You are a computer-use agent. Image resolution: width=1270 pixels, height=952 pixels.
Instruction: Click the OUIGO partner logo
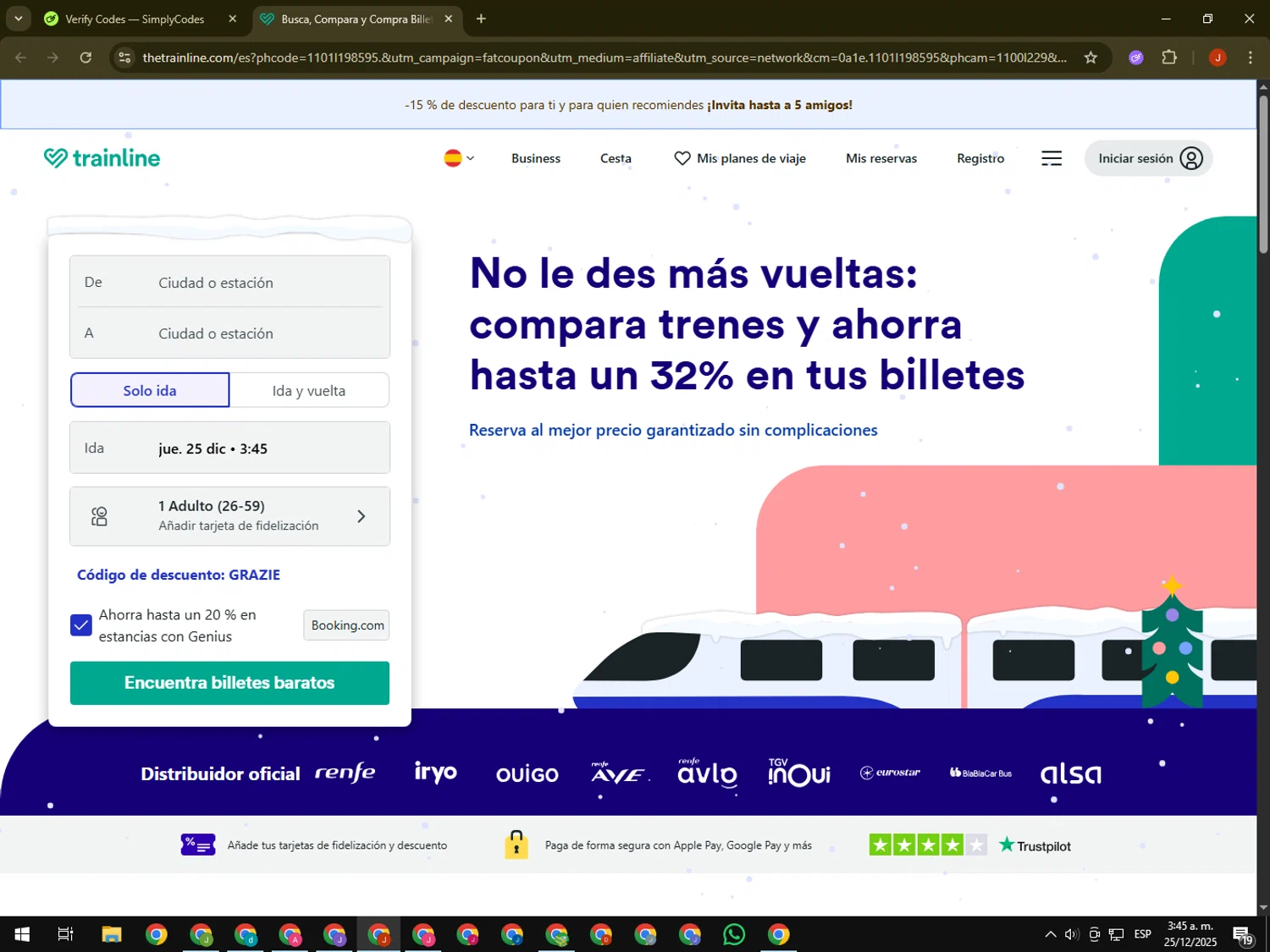coord(527,774)
